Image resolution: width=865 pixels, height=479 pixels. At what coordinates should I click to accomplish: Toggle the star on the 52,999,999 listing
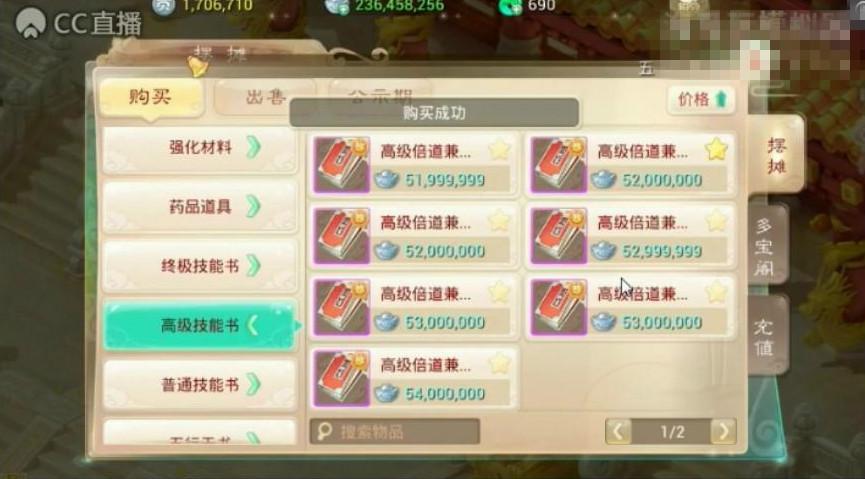(716, 221)
